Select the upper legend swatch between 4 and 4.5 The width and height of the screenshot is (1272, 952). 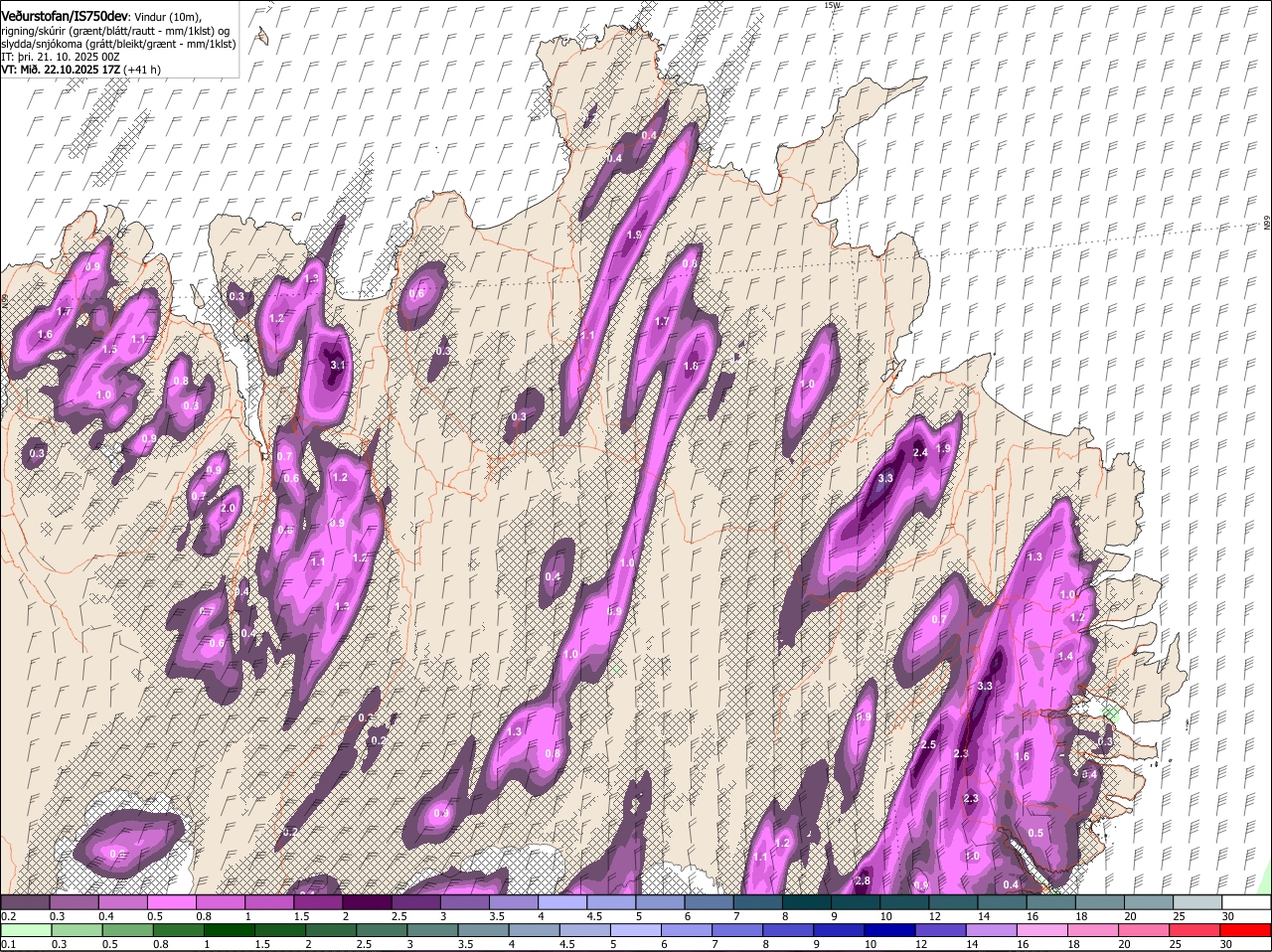click(x=562, y=901)
